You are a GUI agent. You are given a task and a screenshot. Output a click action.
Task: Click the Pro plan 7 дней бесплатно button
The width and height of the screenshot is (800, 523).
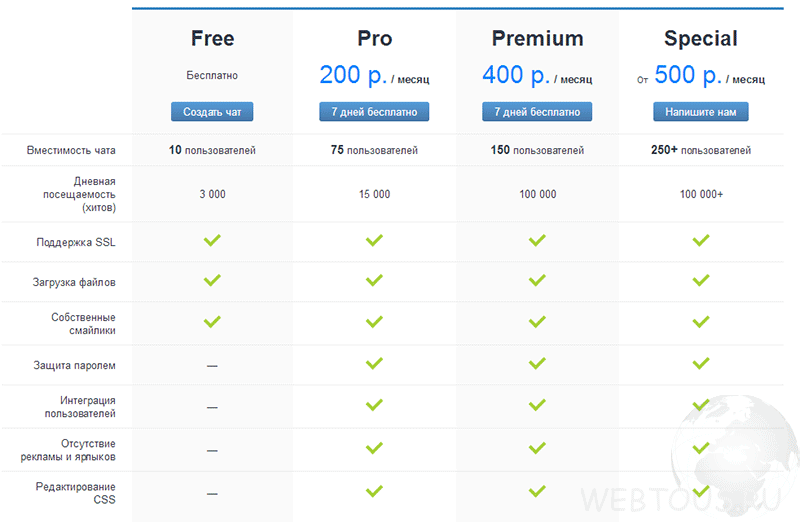(374, 112)
